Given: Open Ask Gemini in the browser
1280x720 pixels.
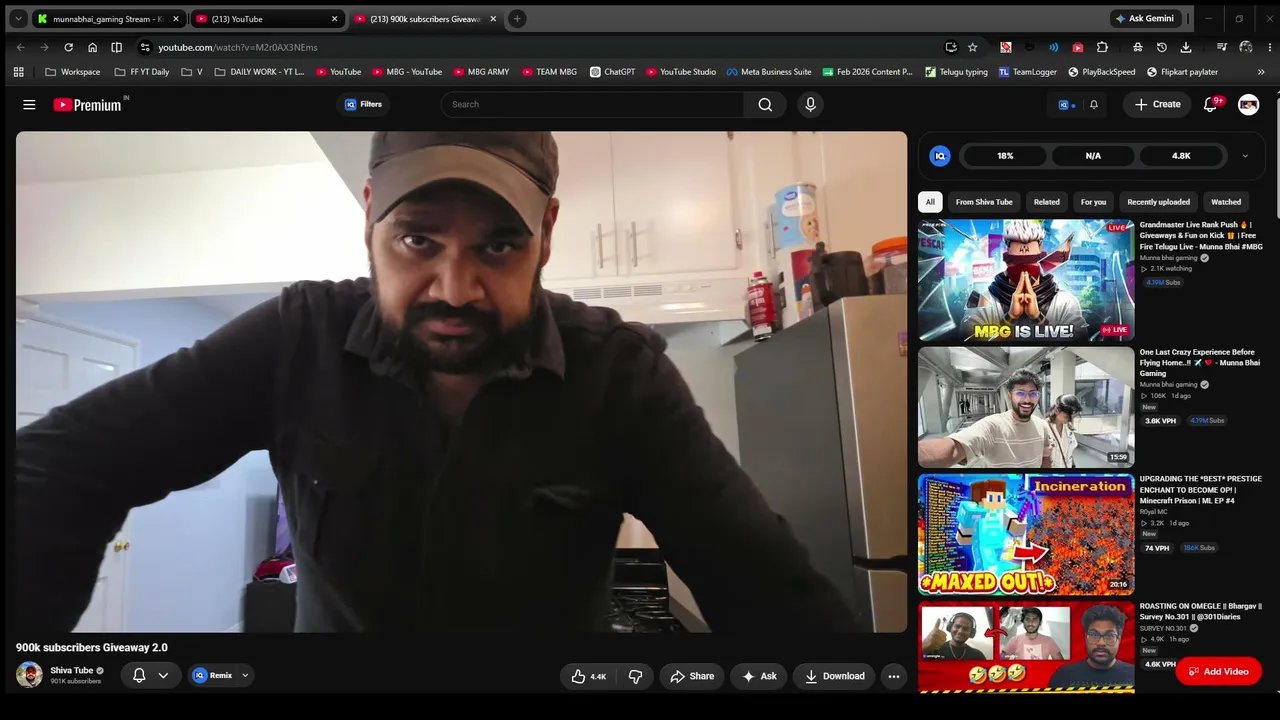Looking at the screenshot, I should (1144, 18).
